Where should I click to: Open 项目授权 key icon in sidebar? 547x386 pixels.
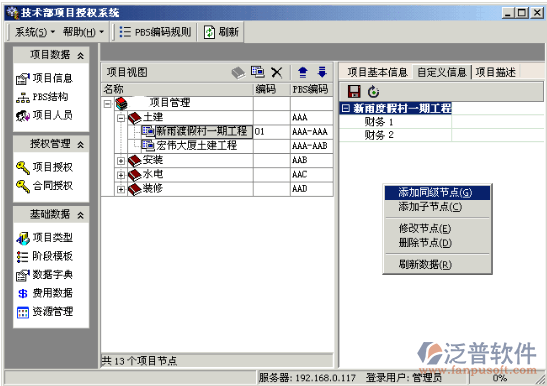click(23, 168)
